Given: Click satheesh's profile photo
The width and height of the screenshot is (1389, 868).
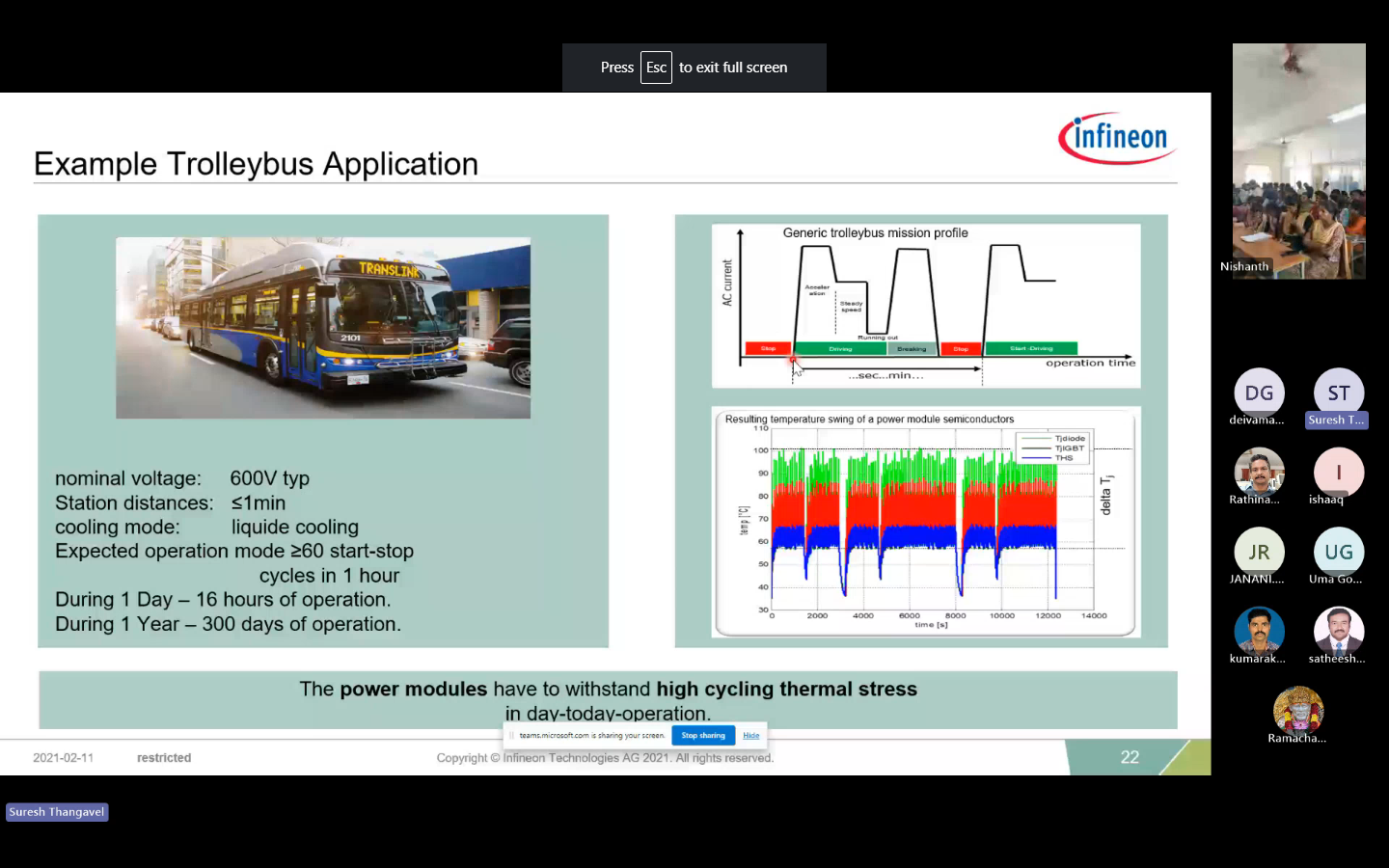Looking at the screenshot, I should click(1338, 631).
